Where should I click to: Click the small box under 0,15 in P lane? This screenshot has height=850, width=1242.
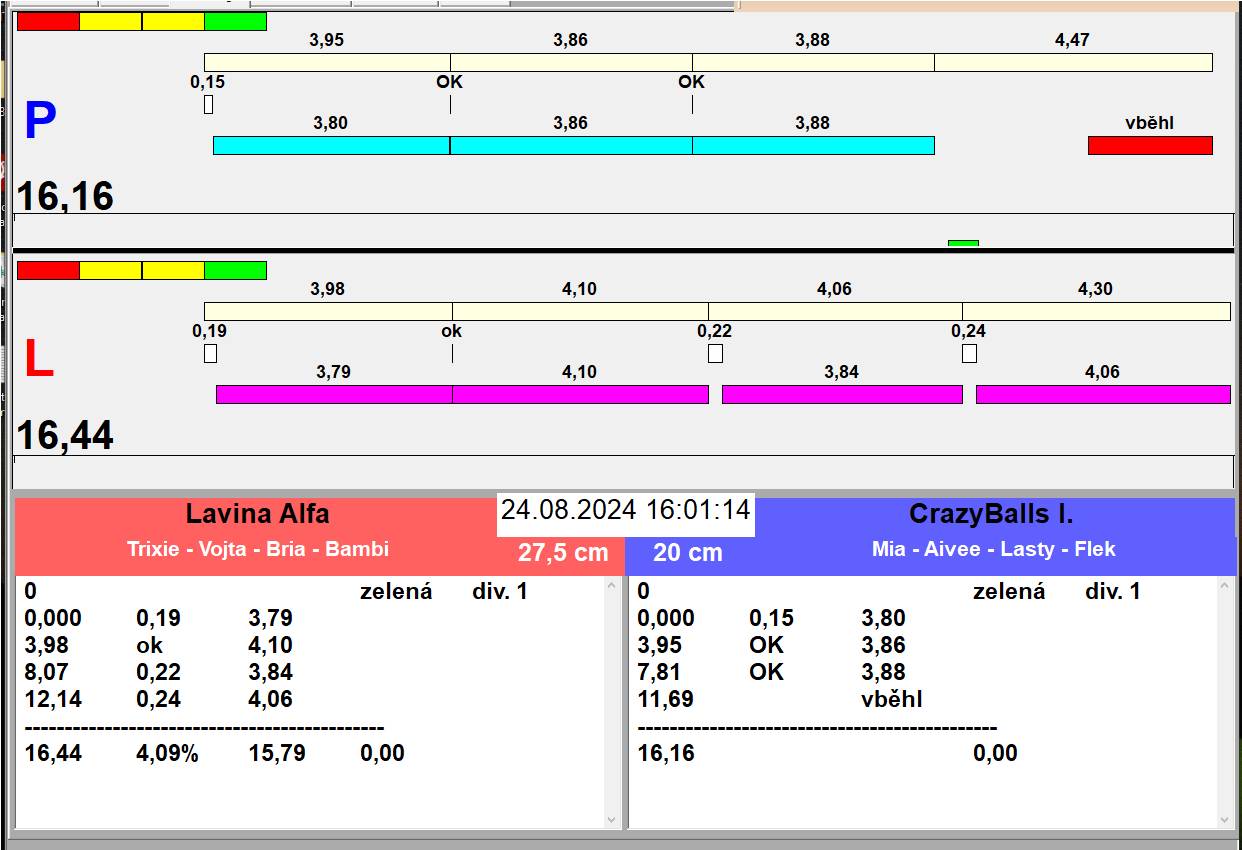click(x=208, y=104)
